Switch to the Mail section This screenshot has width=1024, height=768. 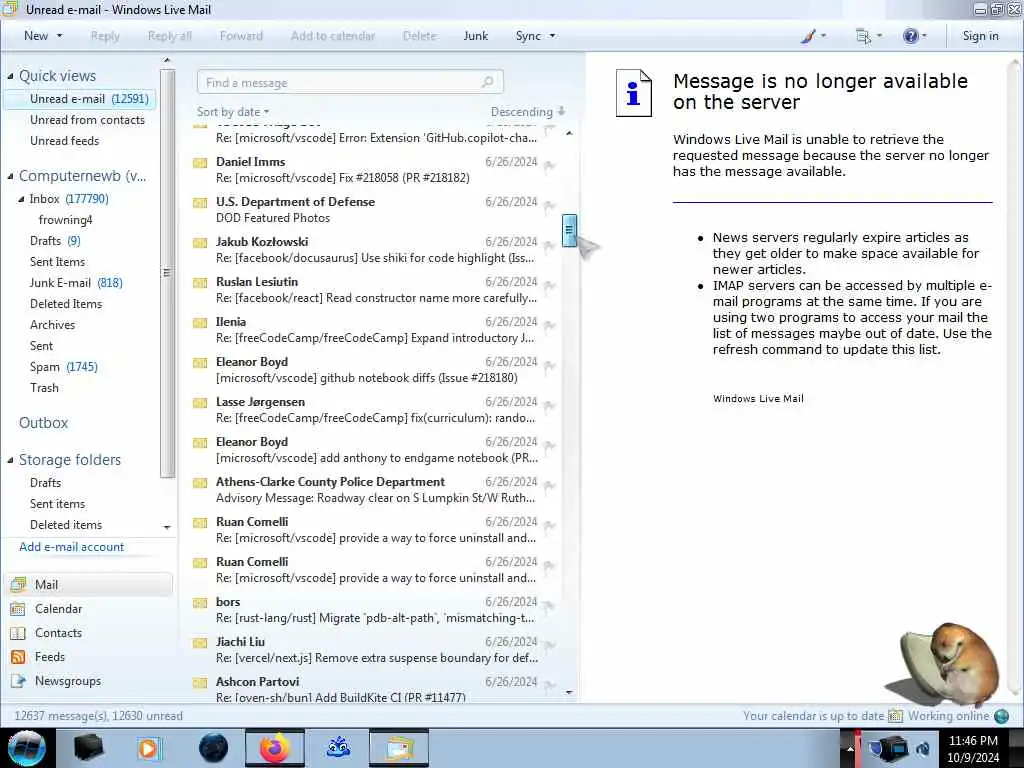pos(89,584)
